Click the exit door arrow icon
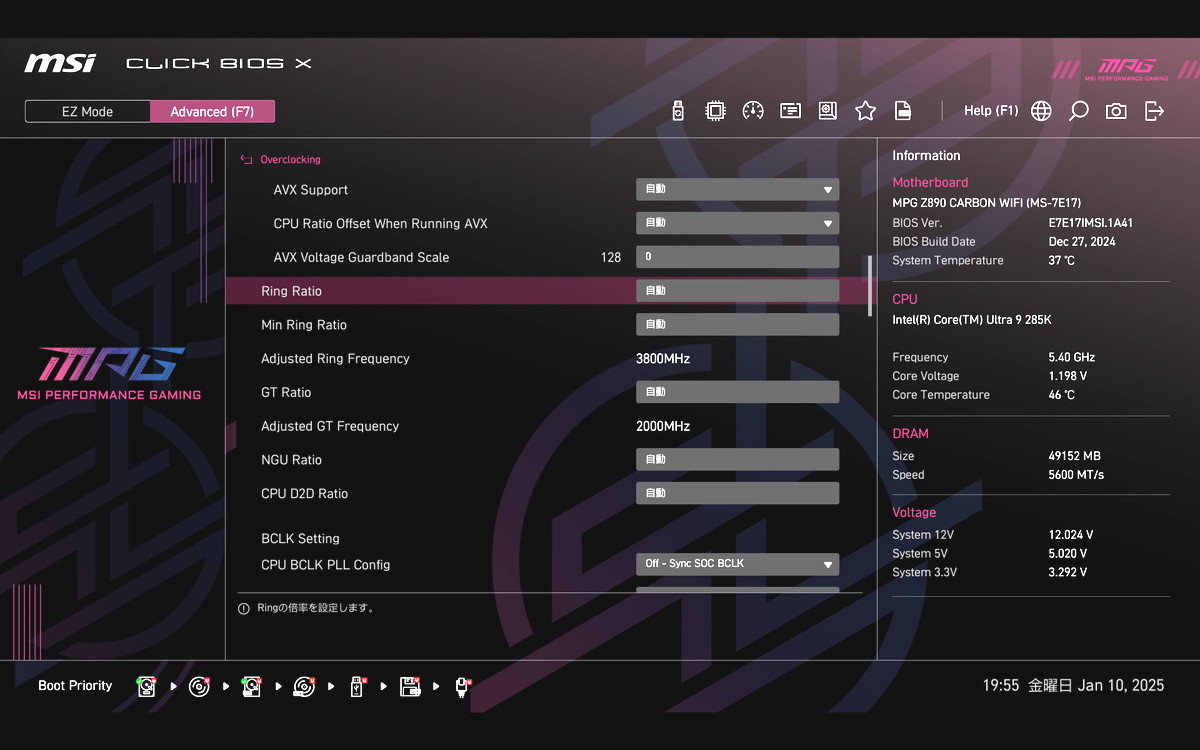Screen dimensions: 1200x750 point(1154,111)
